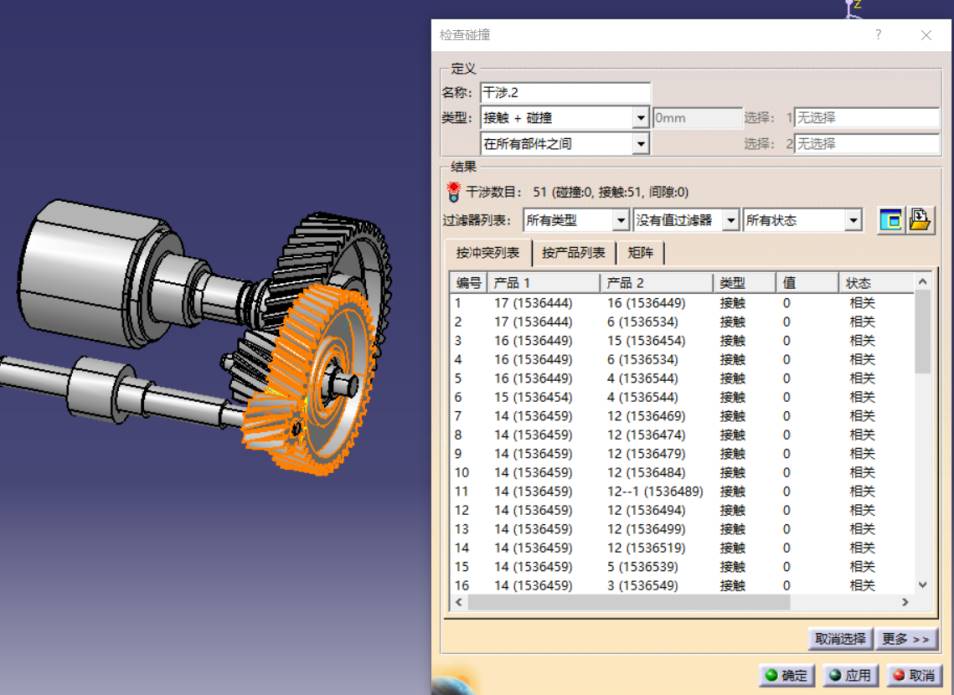This screenshot has width=954, height=695.
Task: Click the traffic light interference status icon
Action: [453, 192]
